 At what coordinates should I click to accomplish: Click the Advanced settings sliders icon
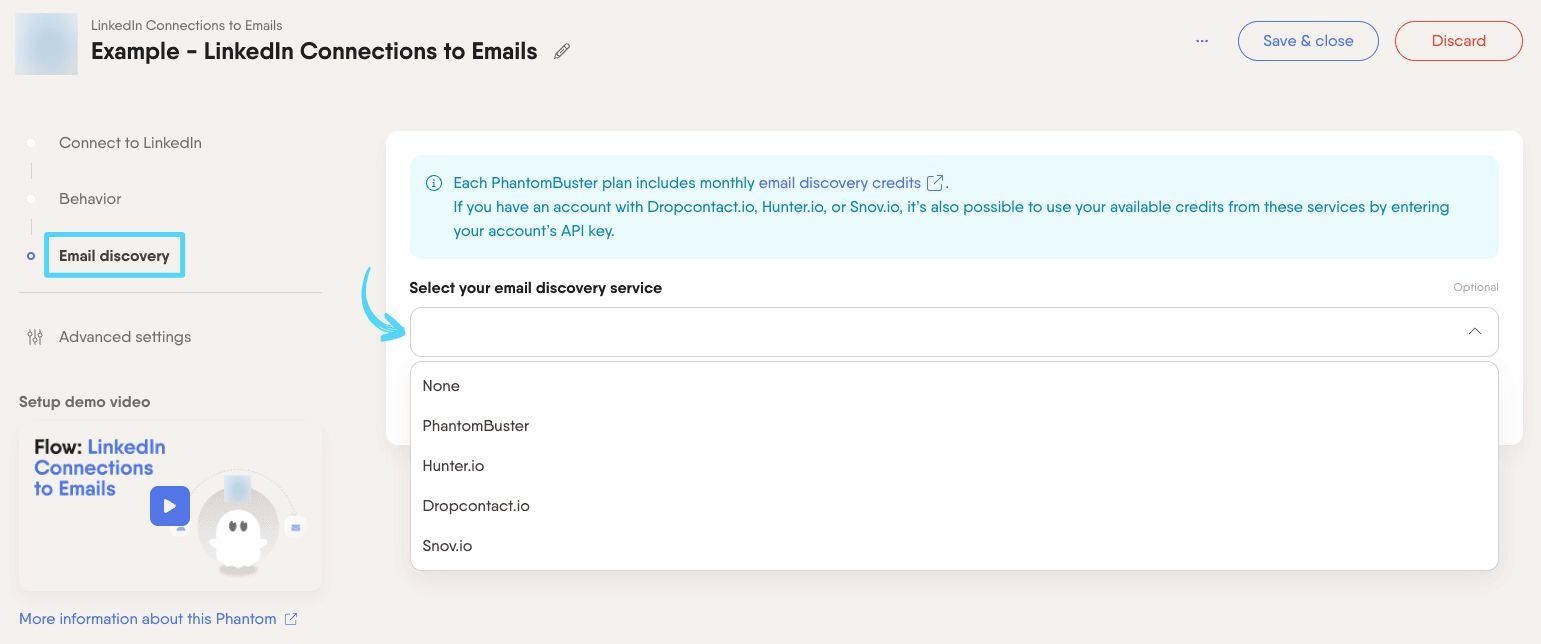click(35, 337)
